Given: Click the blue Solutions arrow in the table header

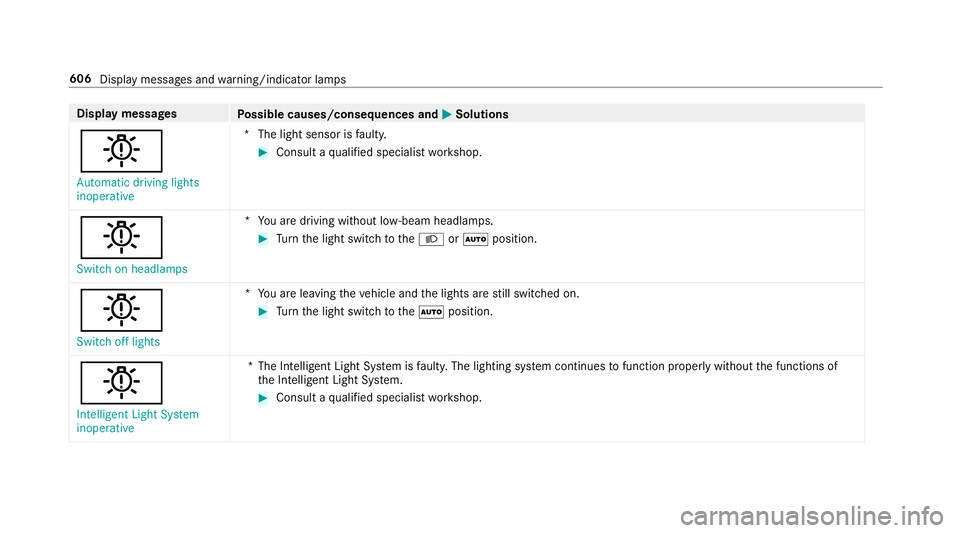Looking at the screenshot, I should tap(447, 114).
